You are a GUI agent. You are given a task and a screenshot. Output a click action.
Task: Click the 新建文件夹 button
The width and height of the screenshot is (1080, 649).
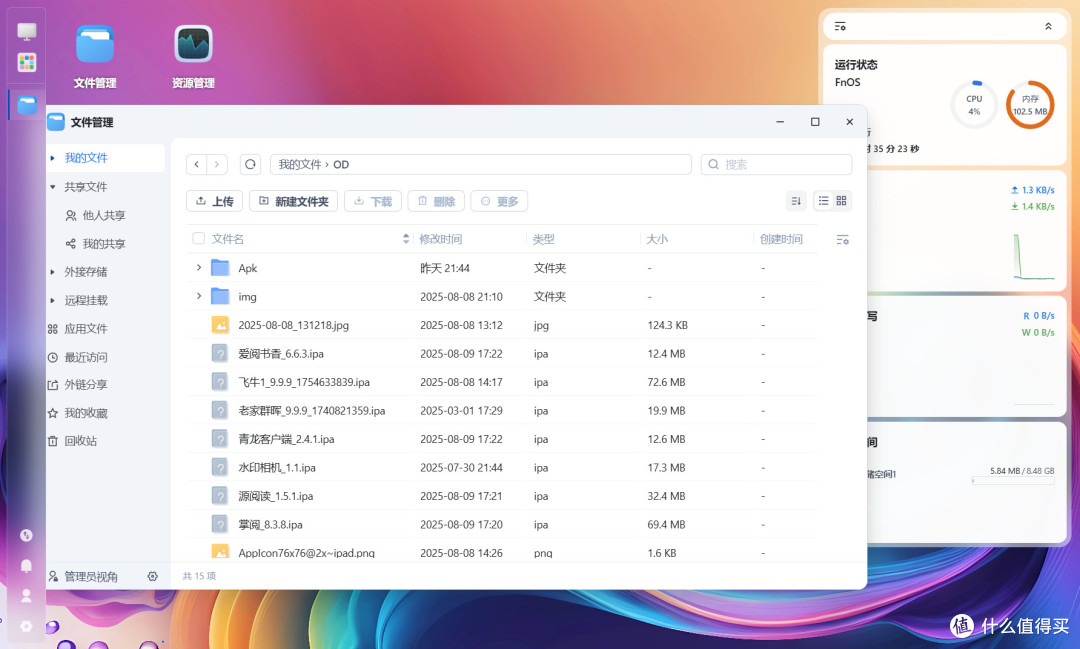[x=293, y=201]
